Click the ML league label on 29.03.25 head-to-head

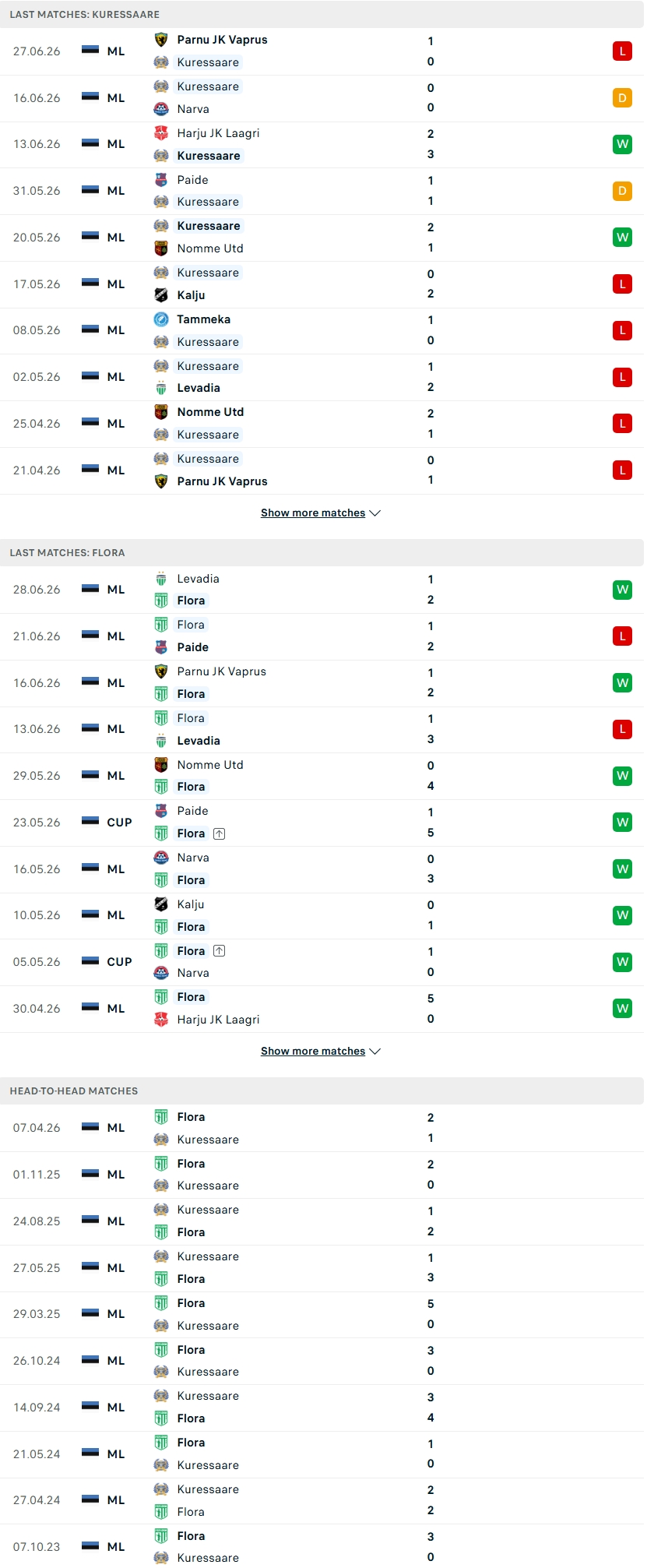tap(116, 1314)
